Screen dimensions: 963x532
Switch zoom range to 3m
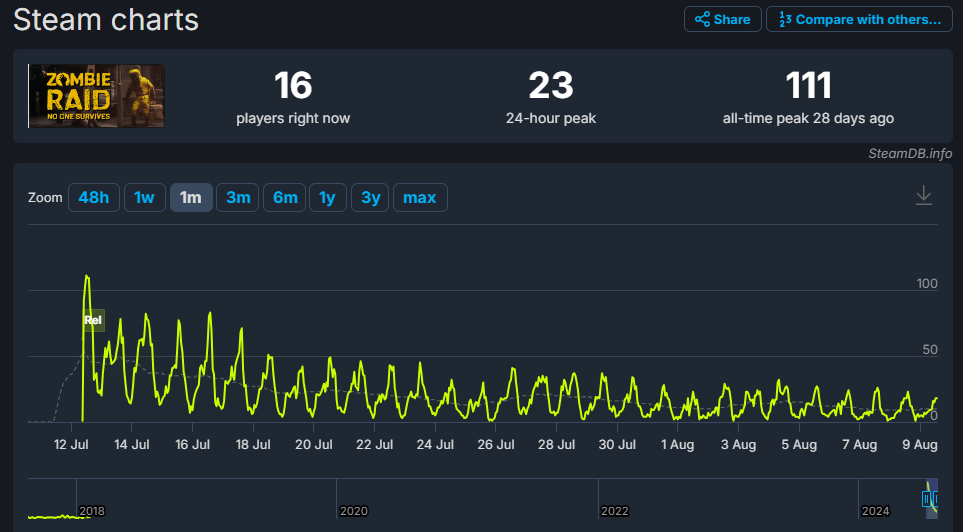(238, 197)
